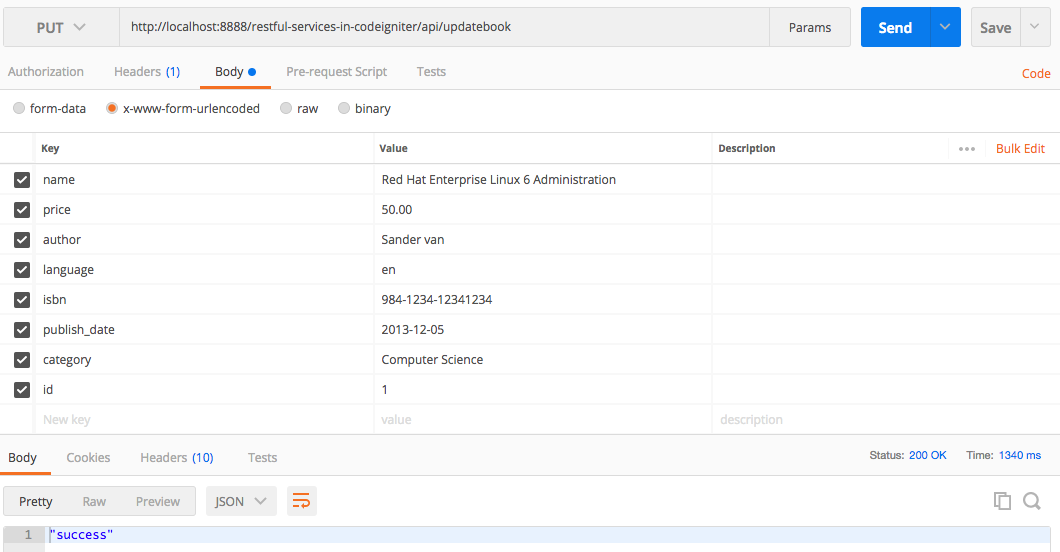Disable the publish_date parameter checkbox
Viewport: 1060px width, 552px height.
22,330
